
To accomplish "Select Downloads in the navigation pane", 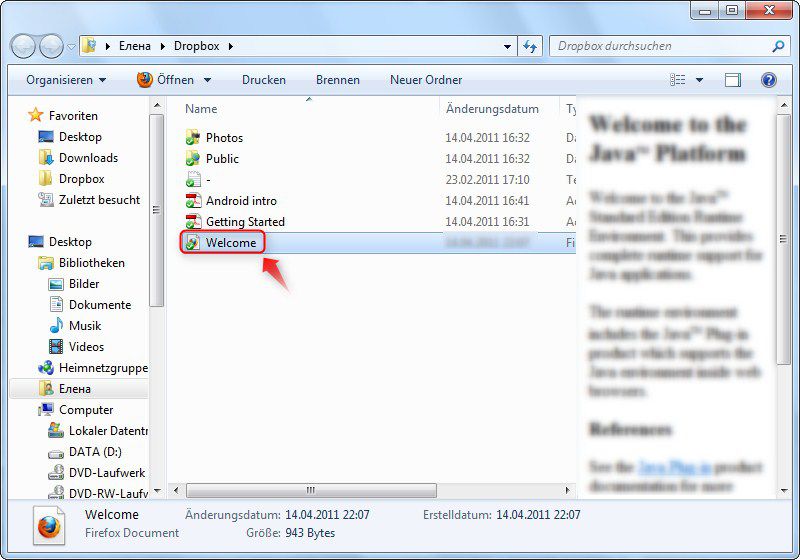I will [79, 158].
